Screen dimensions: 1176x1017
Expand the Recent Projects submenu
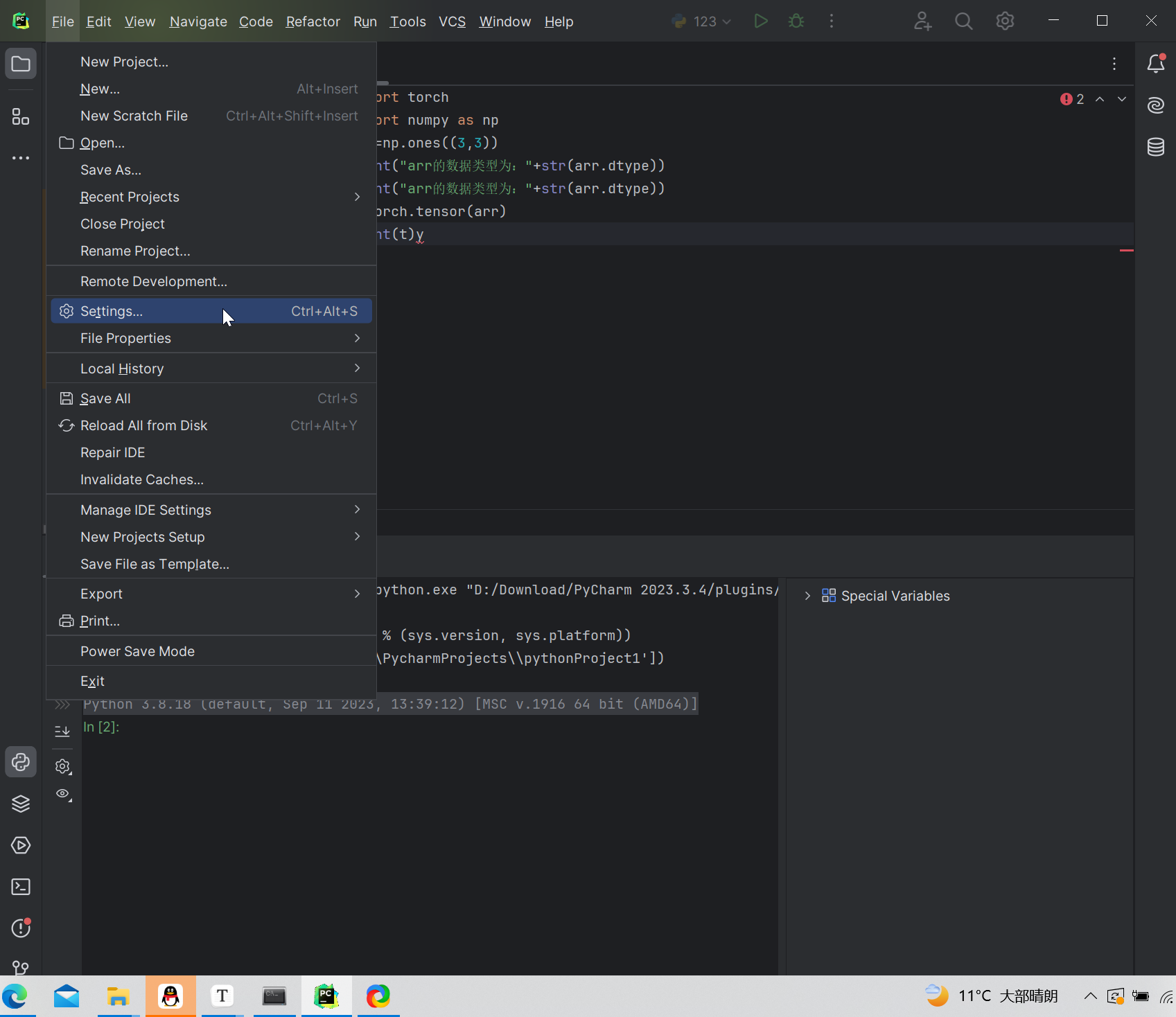pos(211,197)
